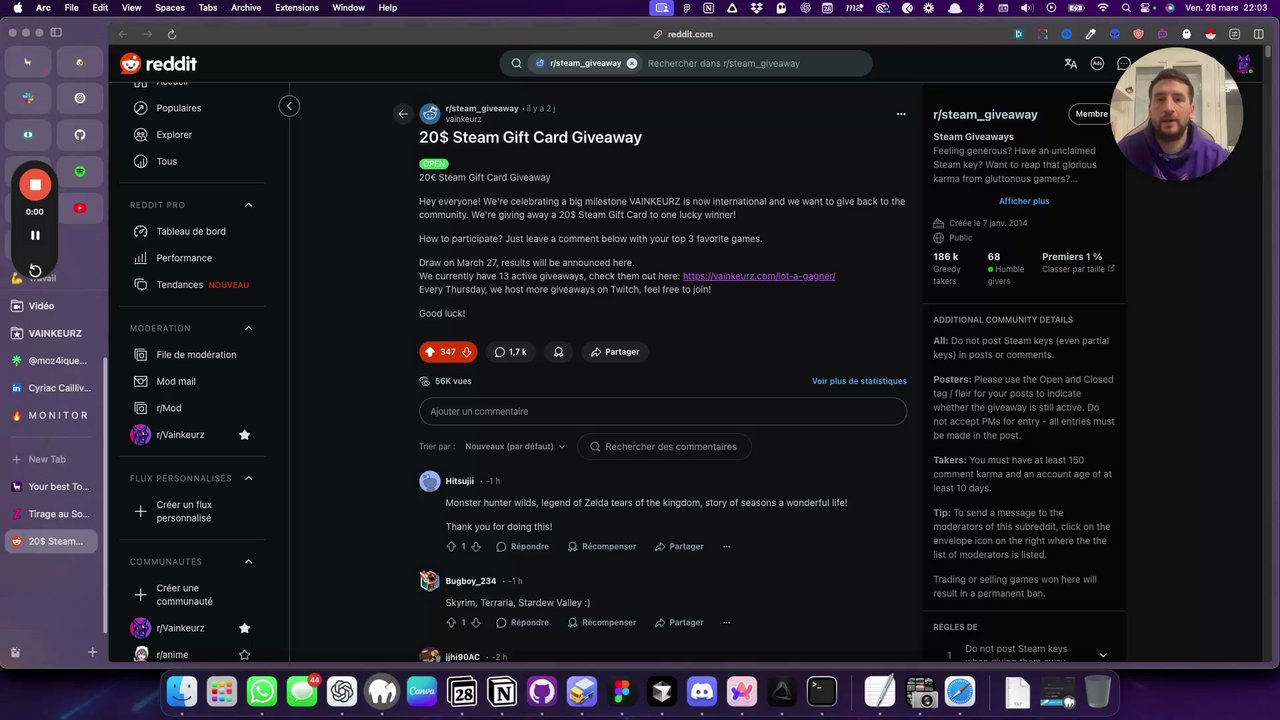The width and height of the screenshot is (1280, 720).
Task: Upvote Hitsujii's comment
Action: click(451, 547)
